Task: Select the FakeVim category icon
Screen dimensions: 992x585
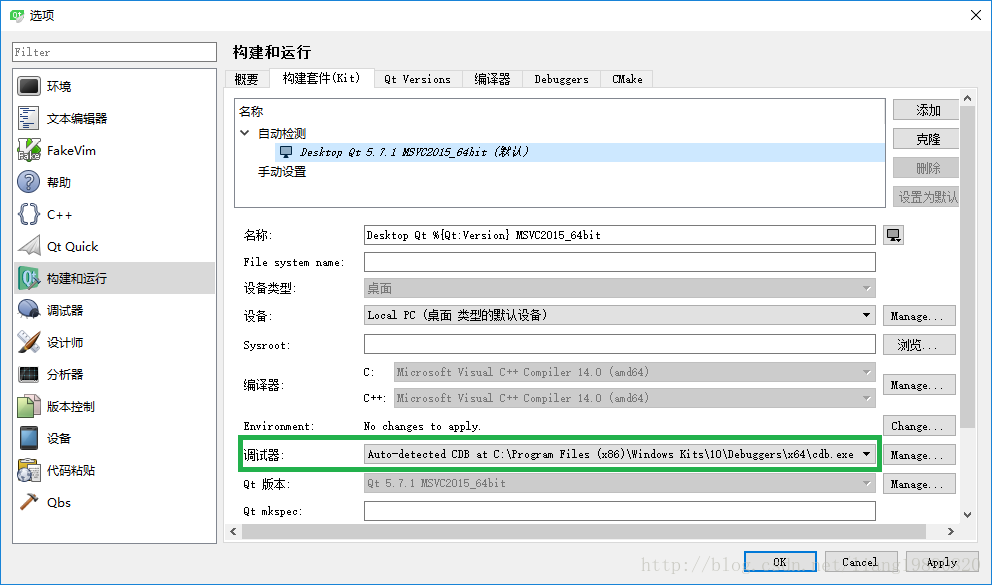Action: click(29, 151)
